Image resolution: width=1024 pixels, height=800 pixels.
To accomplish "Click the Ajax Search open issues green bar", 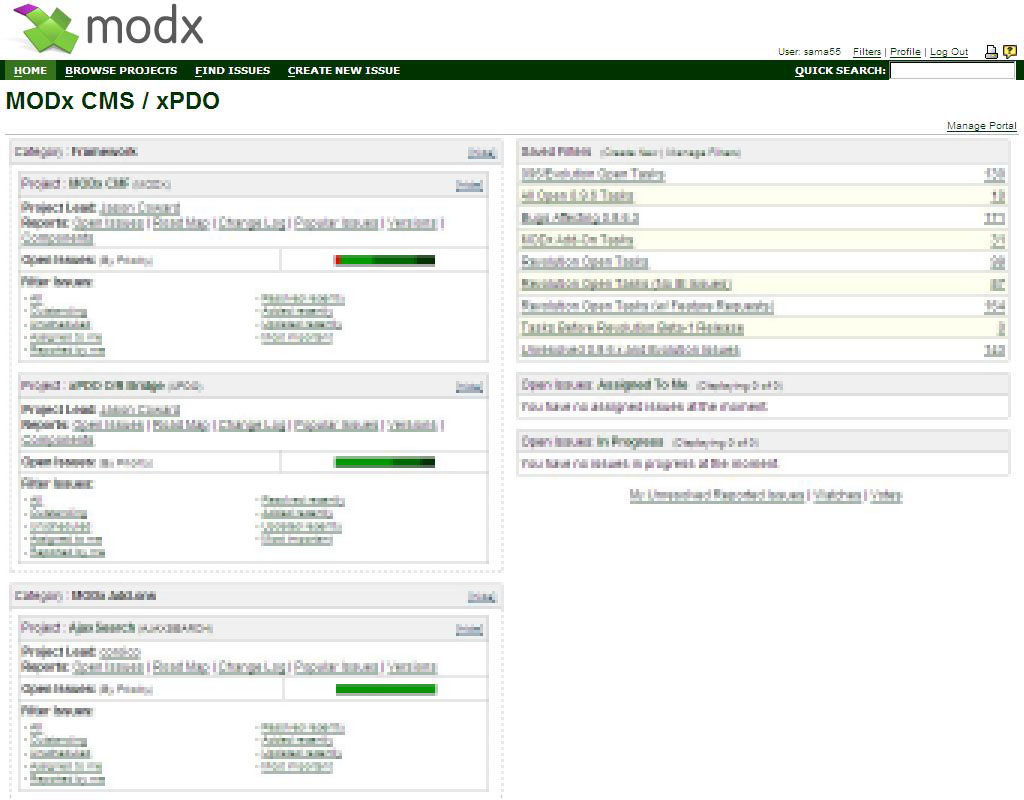I will pyautogui.click(x=385, y=689).
